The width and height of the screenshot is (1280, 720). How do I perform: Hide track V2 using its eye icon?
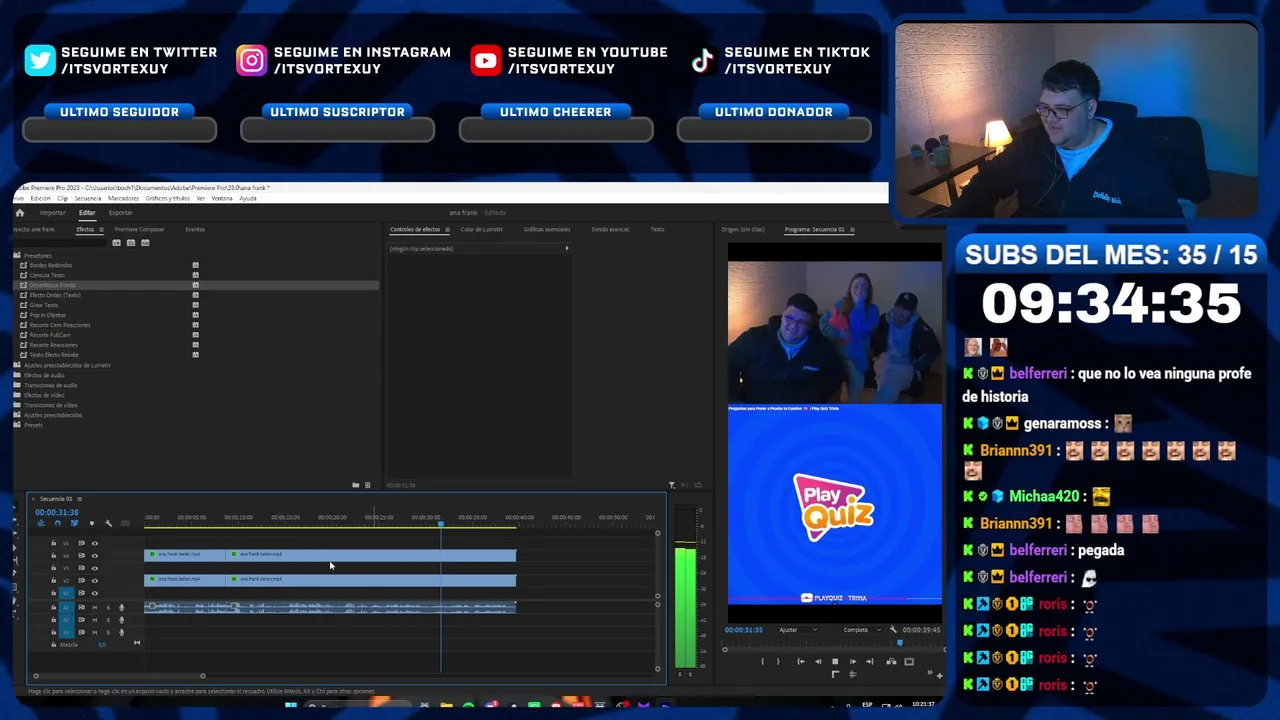click(95, 580)
